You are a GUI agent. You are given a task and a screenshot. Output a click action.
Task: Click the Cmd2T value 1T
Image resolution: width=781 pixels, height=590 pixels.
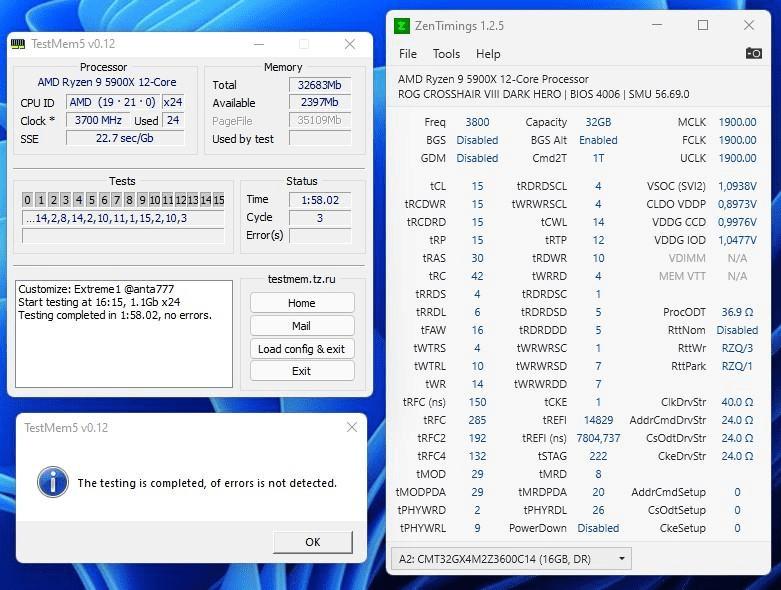coord(598,158)
